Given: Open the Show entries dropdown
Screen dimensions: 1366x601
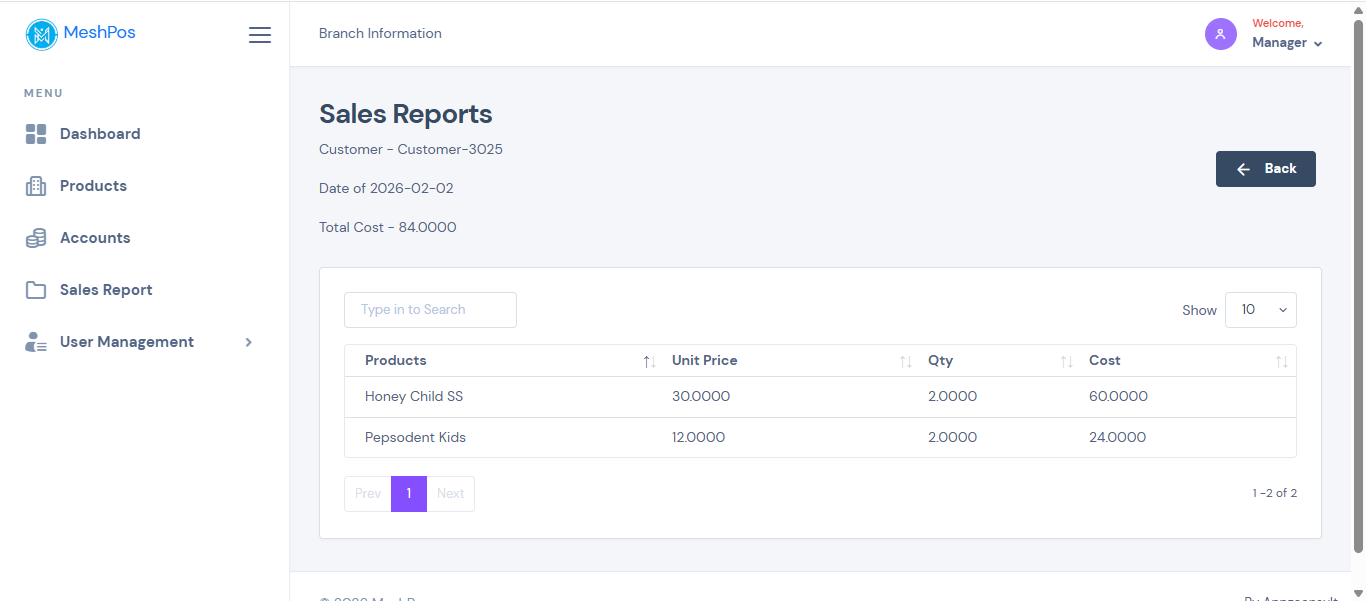Looking at the screenshot, I should tap(1261, 310).
